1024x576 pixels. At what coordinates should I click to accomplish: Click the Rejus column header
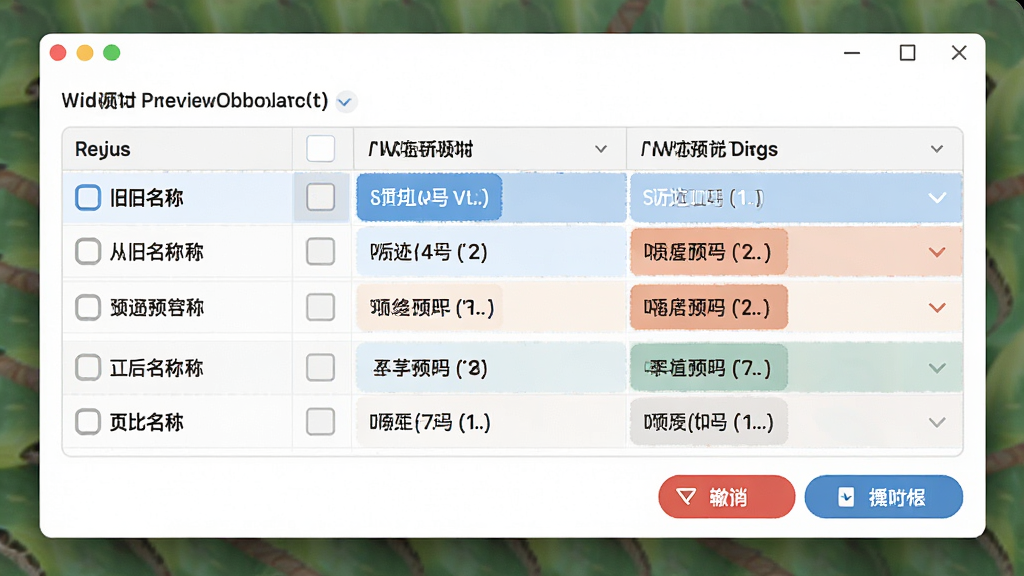103,150
